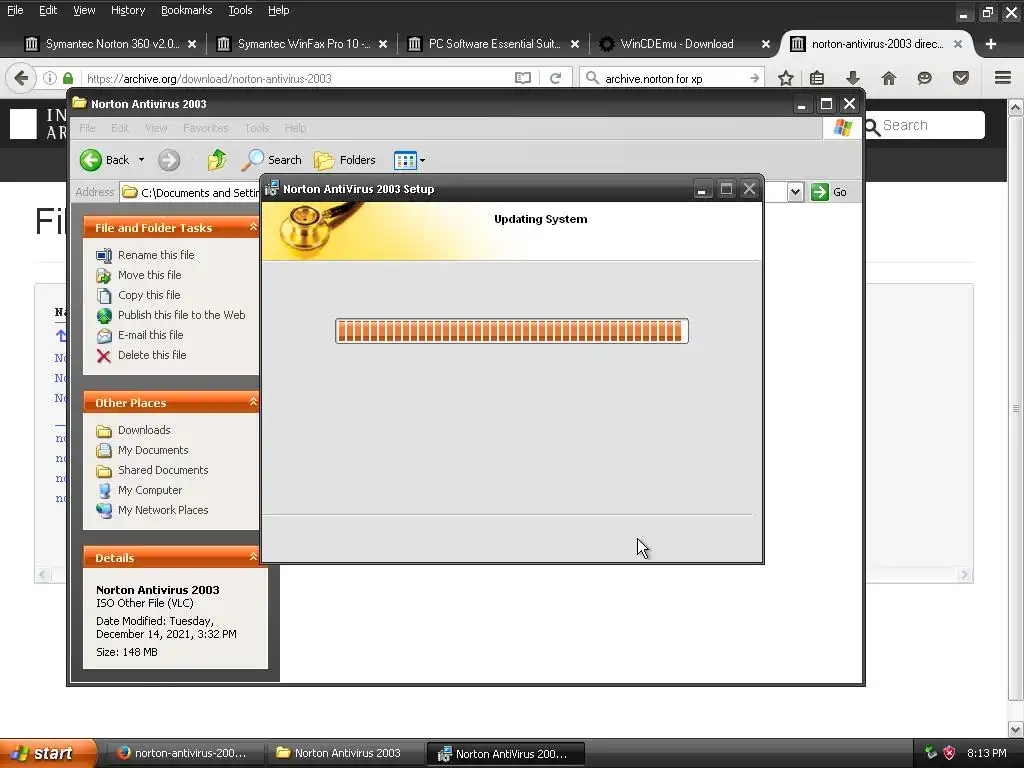
Task: Close the WinCDEmu Download tab
Action: (765, 44)
